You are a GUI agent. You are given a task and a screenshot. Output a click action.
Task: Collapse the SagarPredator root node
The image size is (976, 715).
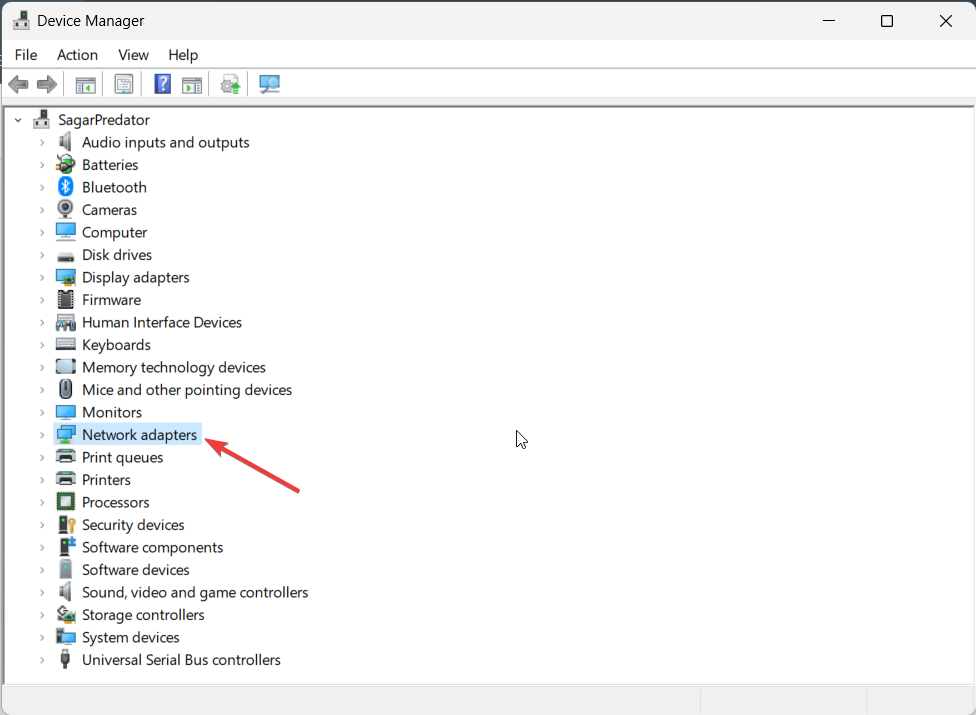[x=18, y=120]
